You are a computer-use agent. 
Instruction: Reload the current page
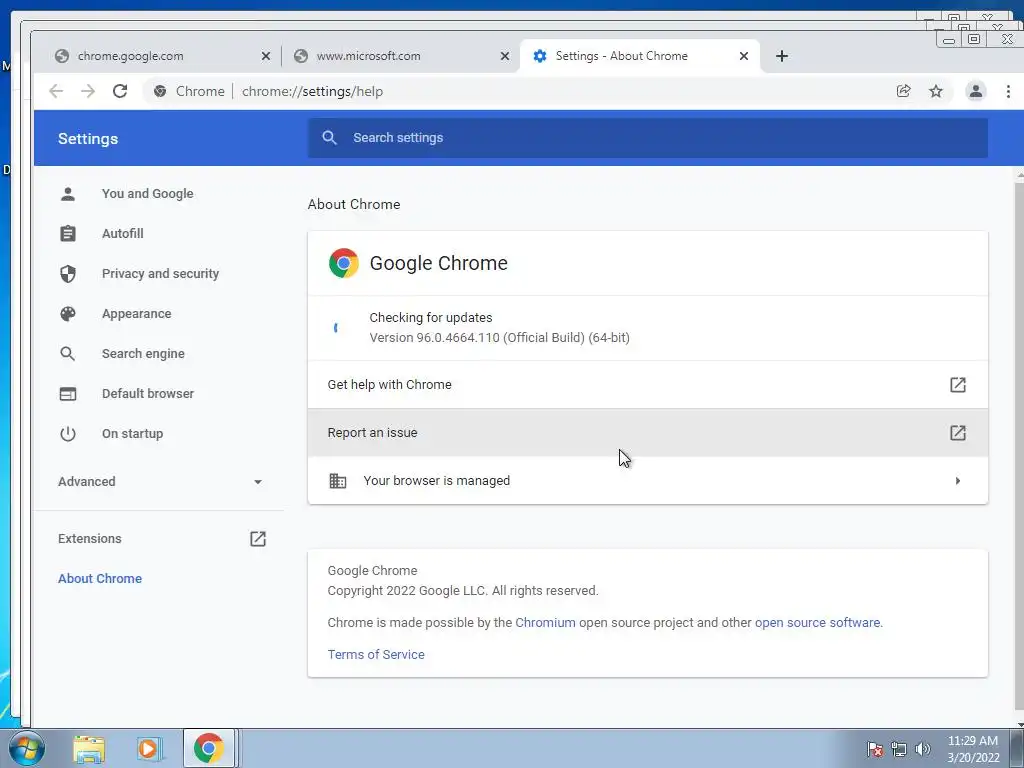click(120, 91)
